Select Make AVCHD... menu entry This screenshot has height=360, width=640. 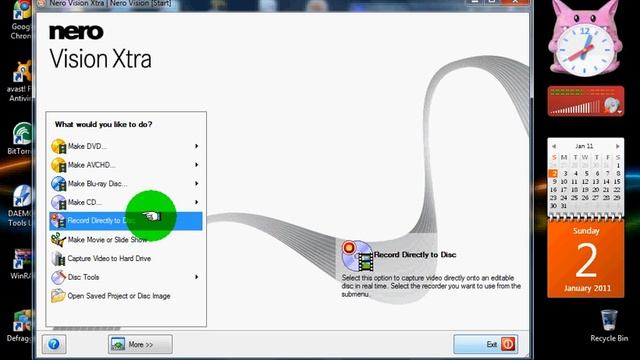click(x=126, y=165)
